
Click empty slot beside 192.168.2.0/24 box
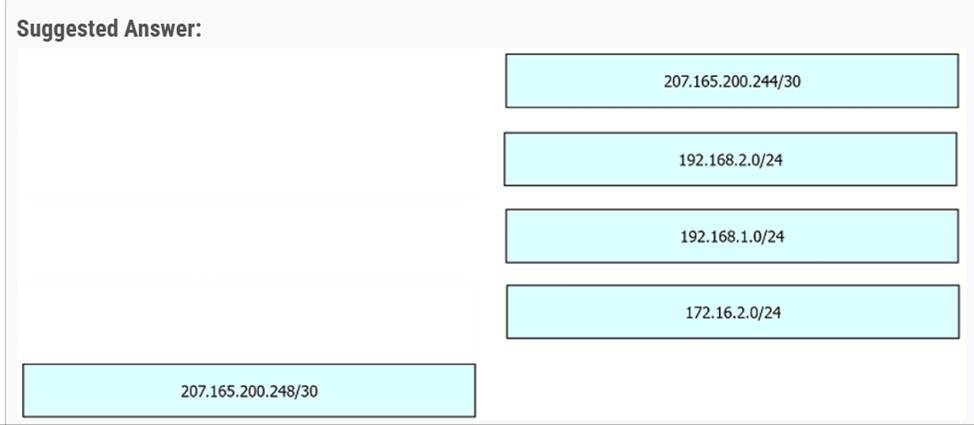coord(248,159)
